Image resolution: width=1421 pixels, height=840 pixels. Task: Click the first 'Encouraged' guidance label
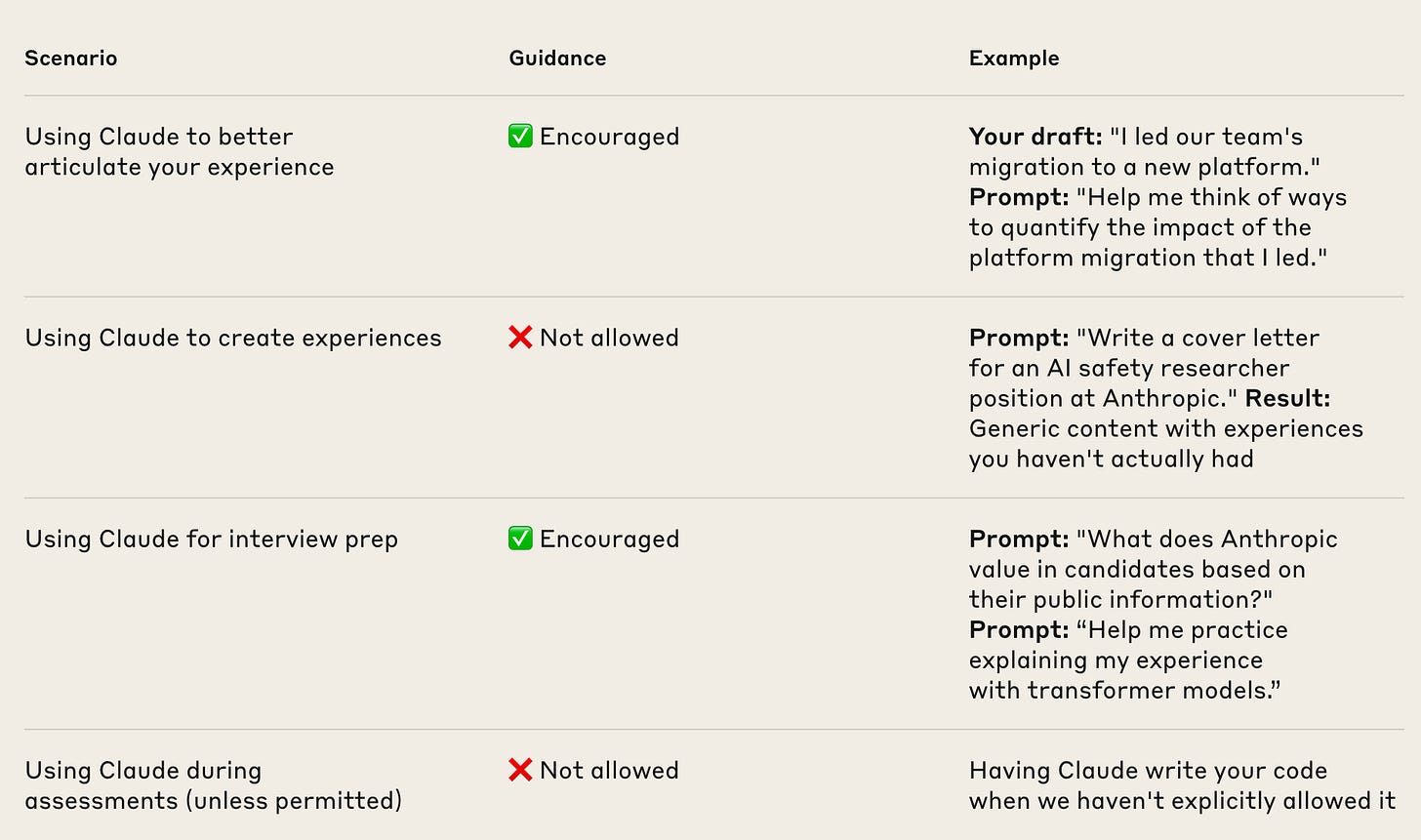pos(609,138)
